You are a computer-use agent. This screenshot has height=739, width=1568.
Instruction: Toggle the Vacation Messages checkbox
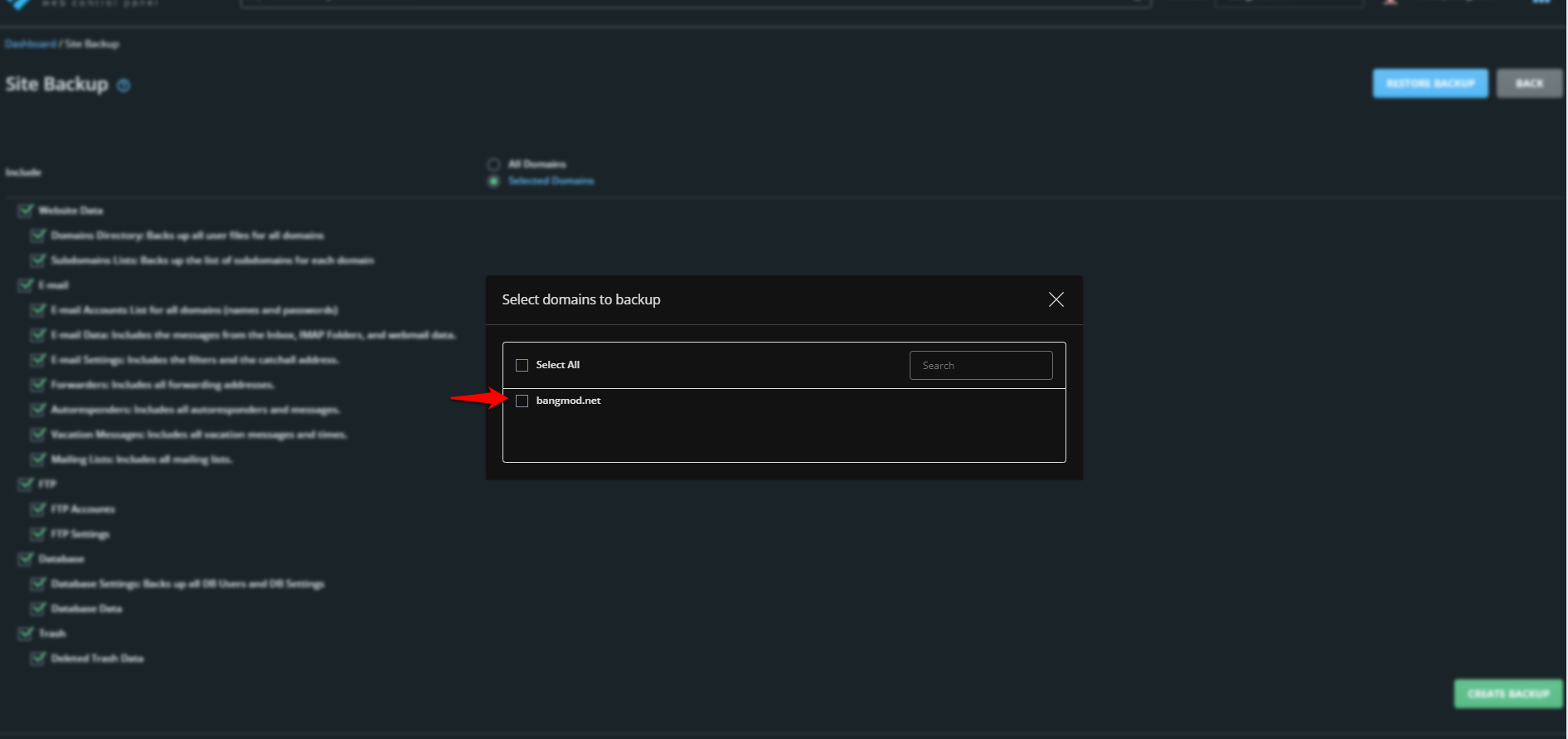pos(38,435)
